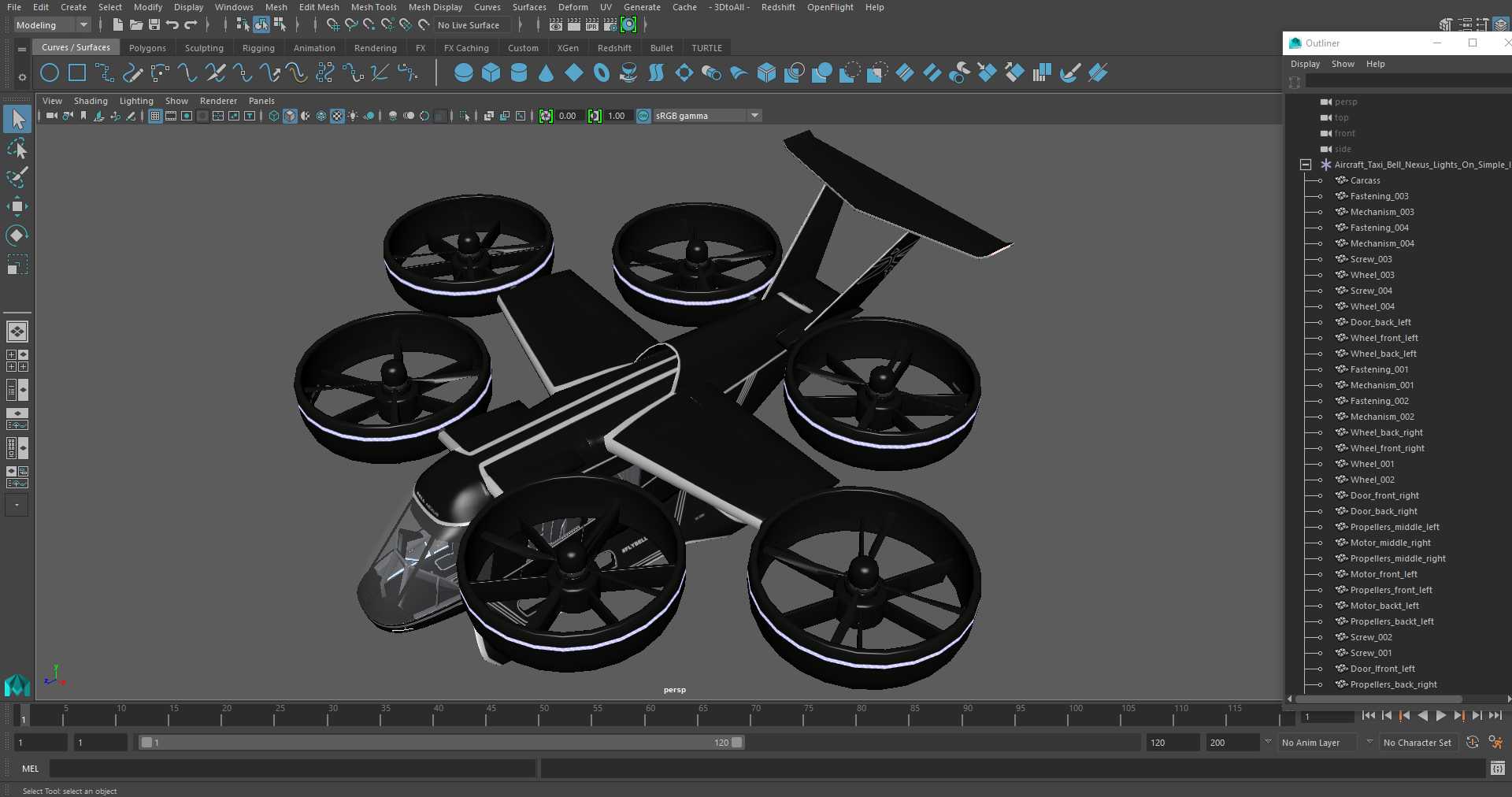Click the NURBS cylinder shelf icon

(519, 73)
